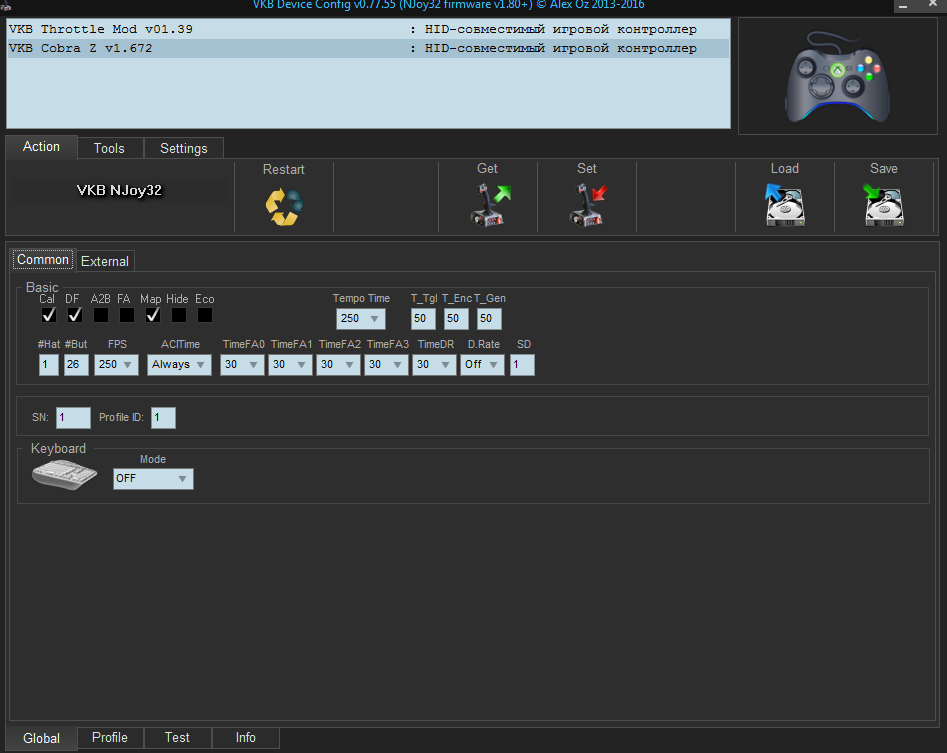947x753 pixels.
Task: Select VKB Cobra Z v1.672 device row
Action: [x=368, y=48]
